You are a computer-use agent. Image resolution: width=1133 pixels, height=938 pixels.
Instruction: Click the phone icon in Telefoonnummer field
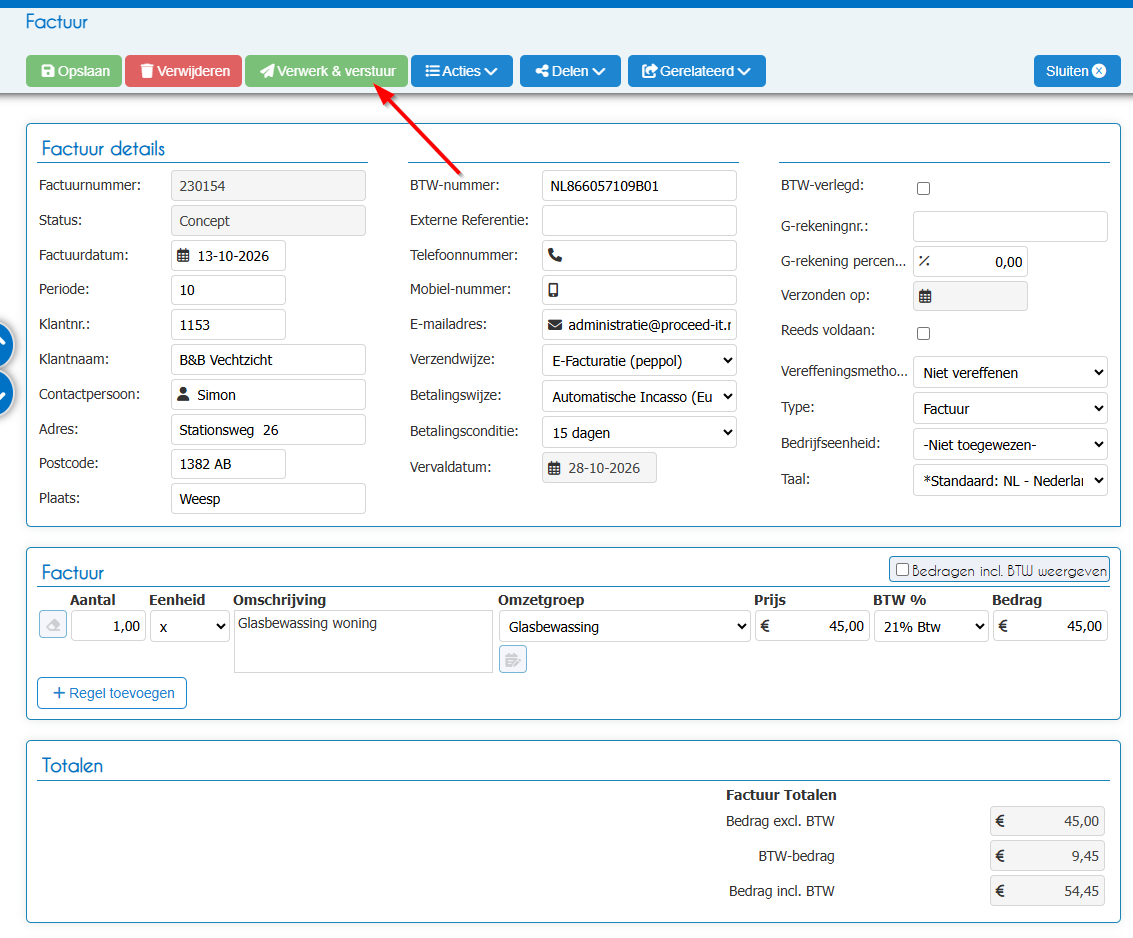click(x=555, y=255)
